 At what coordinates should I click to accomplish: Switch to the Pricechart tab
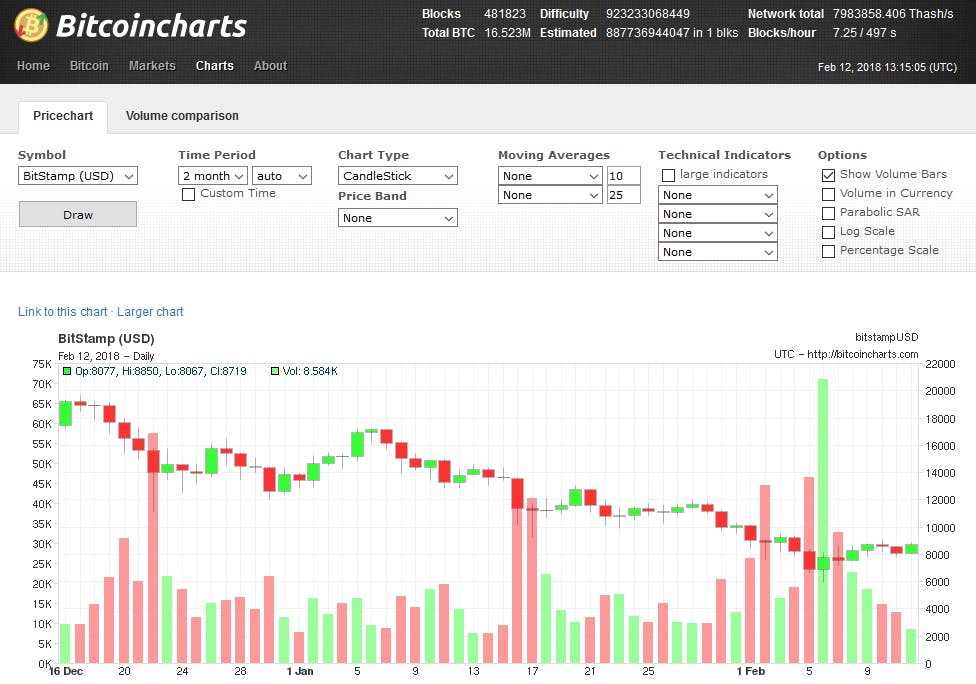[63, 116]
